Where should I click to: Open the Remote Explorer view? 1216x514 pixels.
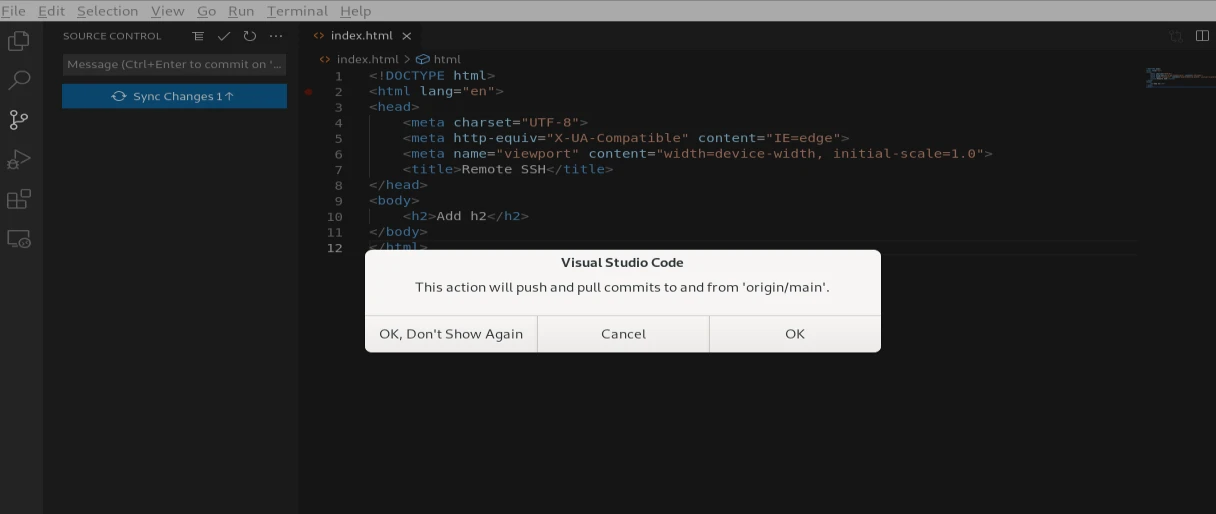18,239
